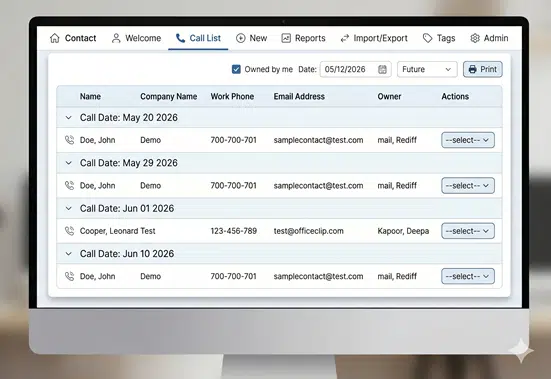Click the gear icon beside Admin

[x=475, y=38]
